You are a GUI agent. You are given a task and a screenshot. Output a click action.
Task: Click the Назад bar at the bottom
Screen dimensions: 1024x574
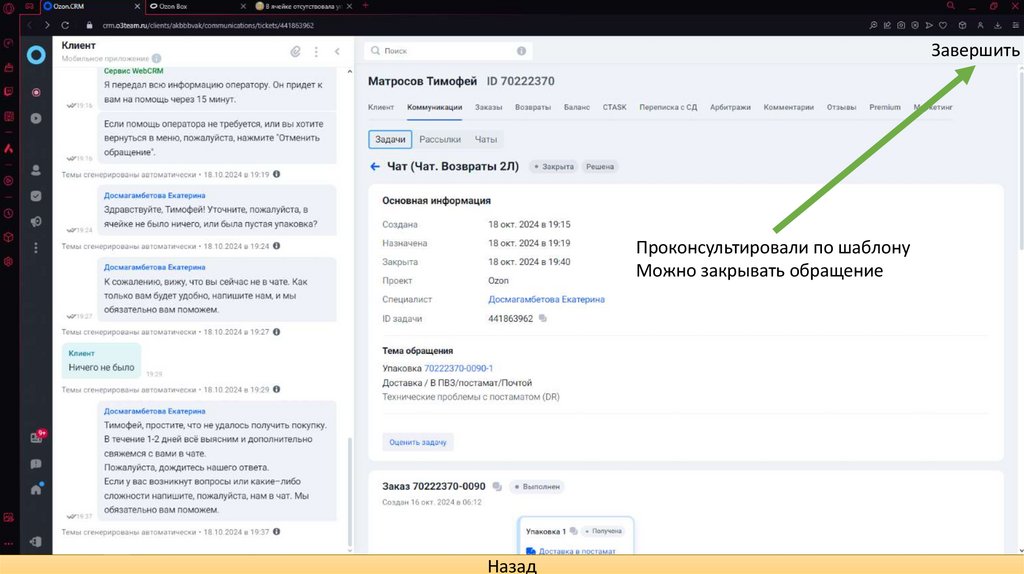(512, 565)
